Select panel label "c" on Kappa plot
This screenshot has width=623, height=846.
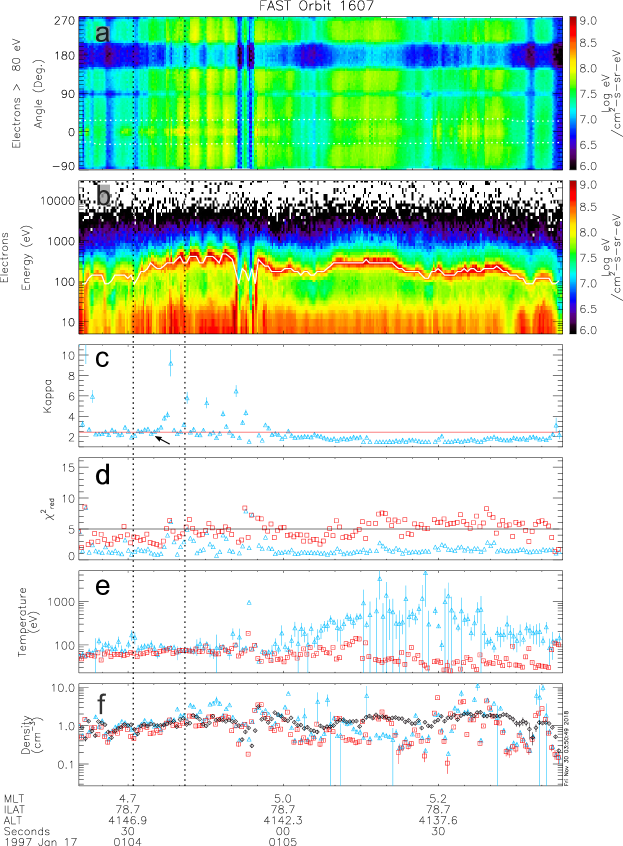pyautogui.click(x=102, y=359)
